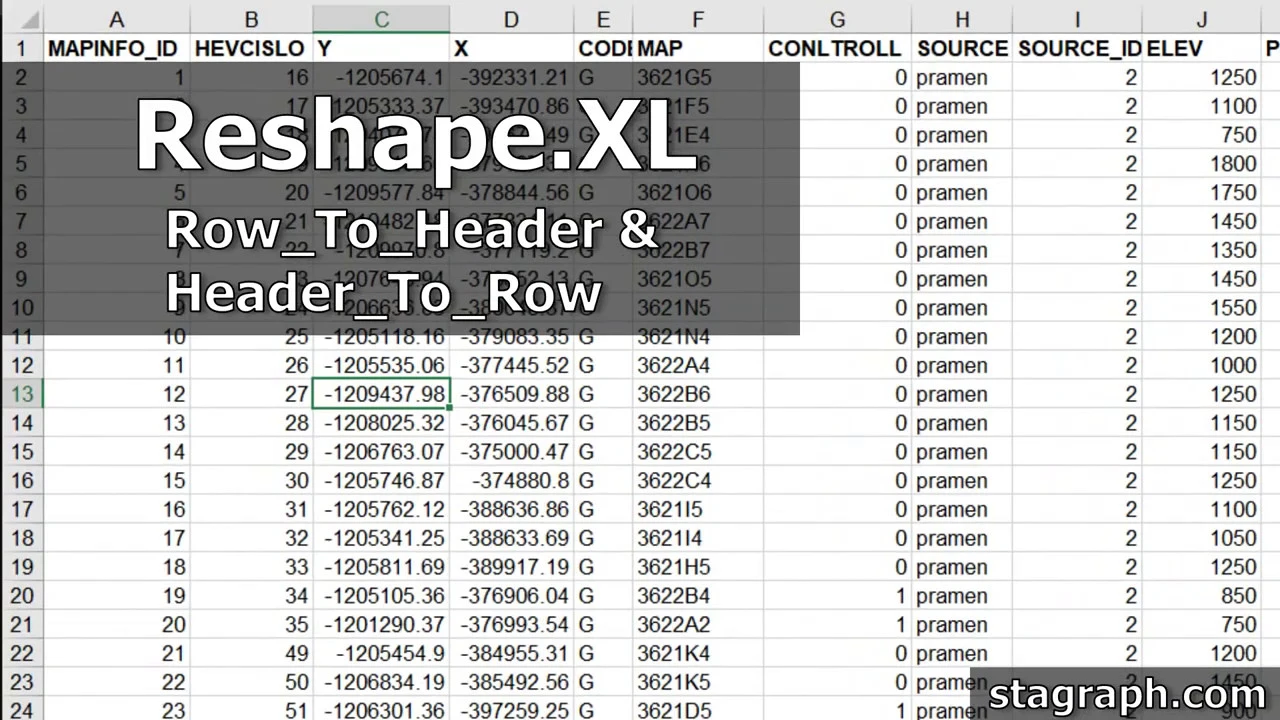The height and width of the screenshot is (720, 1280).
Task: Select column header B
Action: [x=251, y=19]
